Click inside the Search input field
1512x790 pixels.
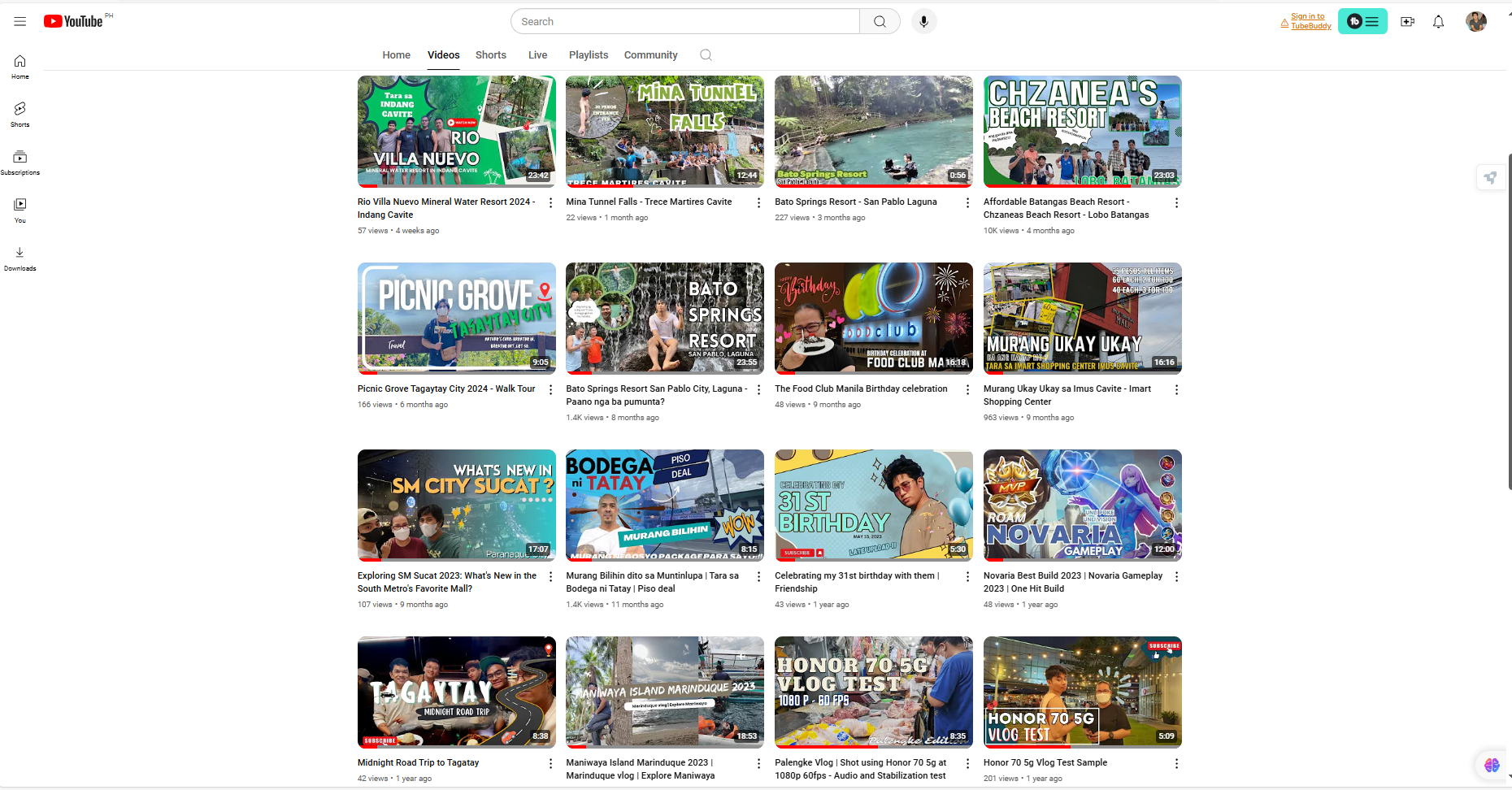[685, 22]
